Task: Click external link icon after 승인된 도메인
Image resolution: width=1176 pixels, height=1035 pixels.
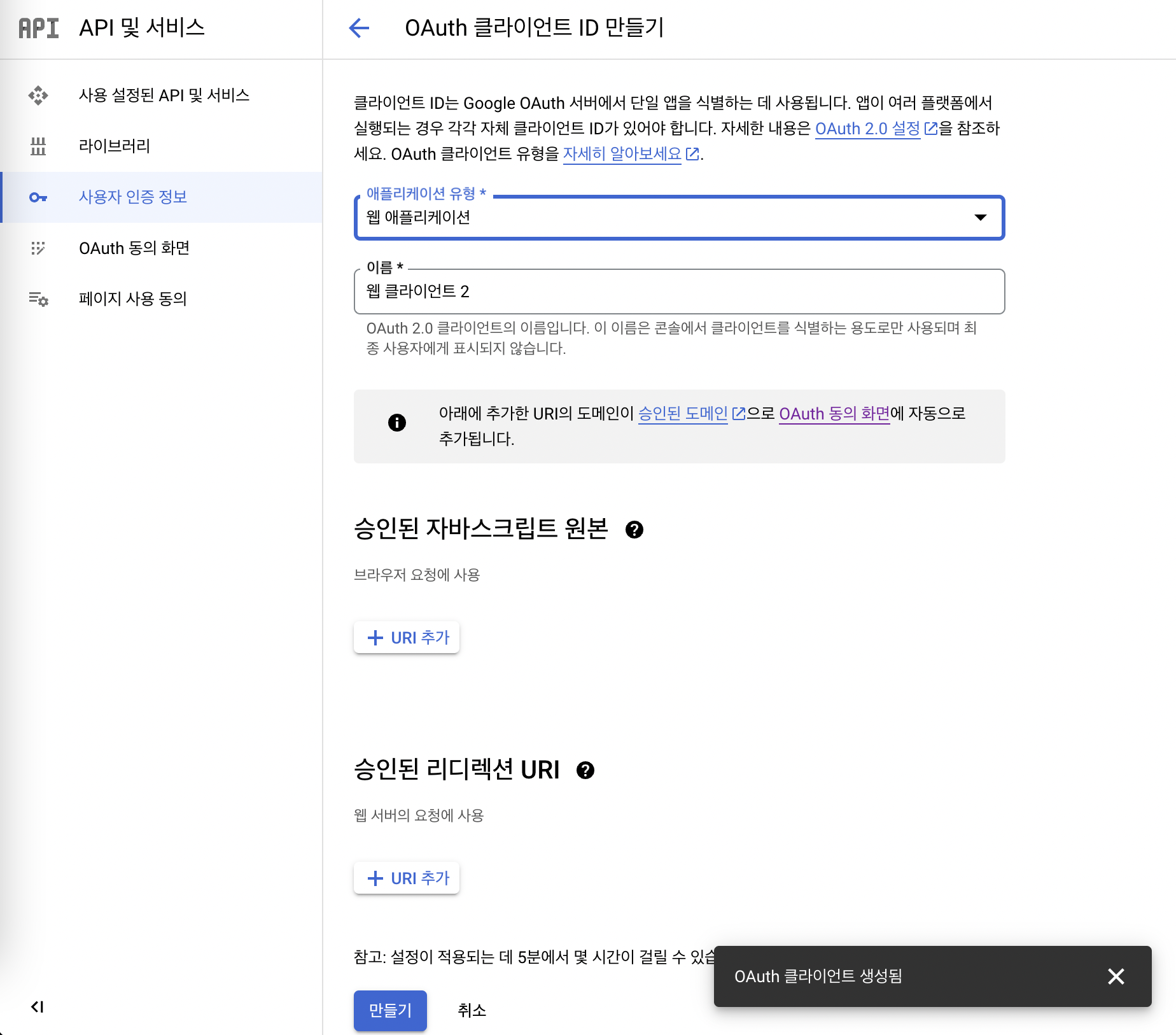Action: point(738,414)
